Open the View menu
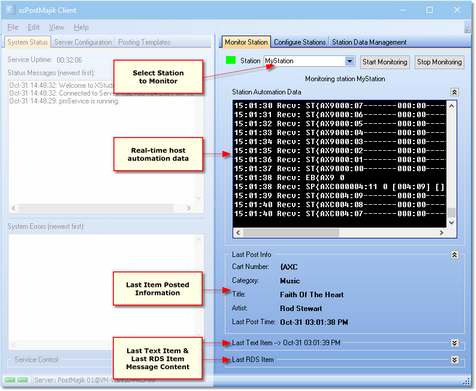This screenshot has width=476, height=391. pyautogui.click(x=56, y=27)
